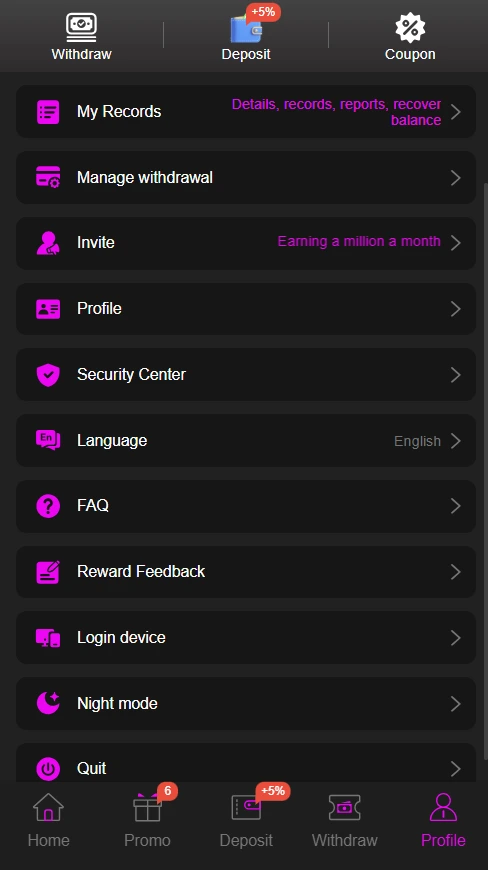The width and height of the screenshot is (488, 870).
Task: Open the Profile menu entry
Action: click(246, 309)
